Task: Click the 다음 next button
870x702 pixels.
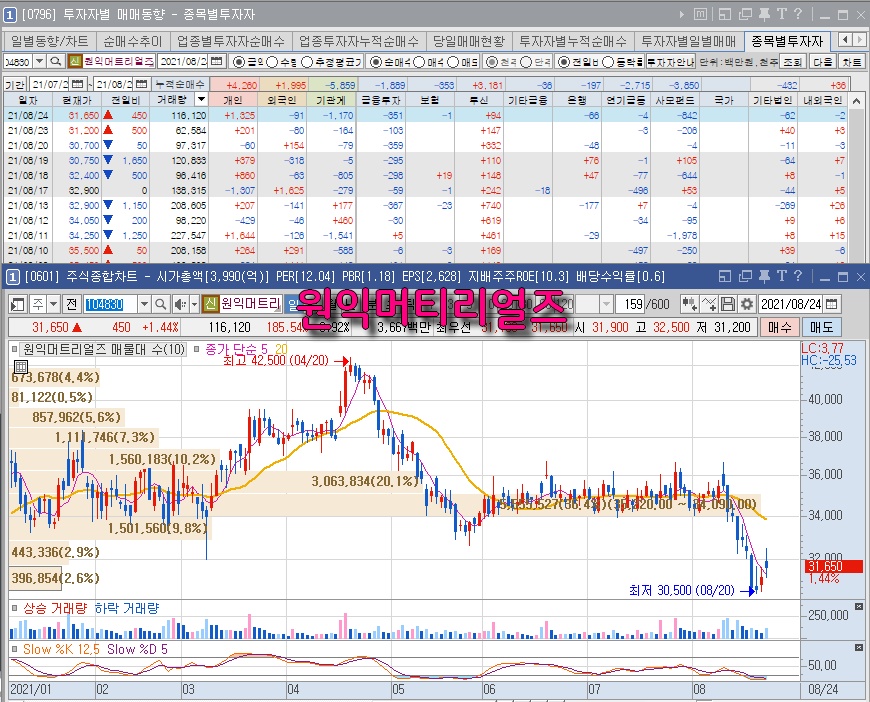Action: pos(822,62)
